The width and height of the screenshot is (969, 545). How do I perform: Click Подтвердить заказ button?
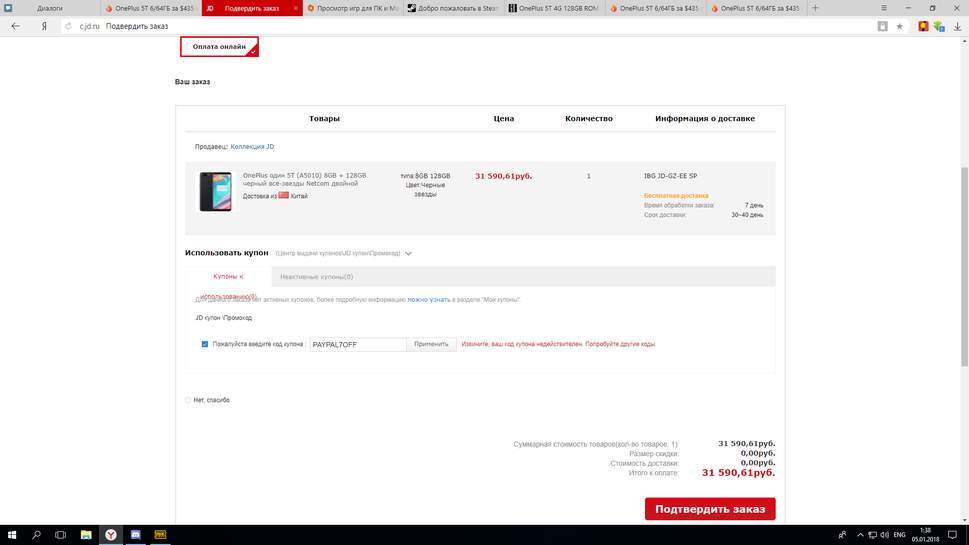pos(710,509)
